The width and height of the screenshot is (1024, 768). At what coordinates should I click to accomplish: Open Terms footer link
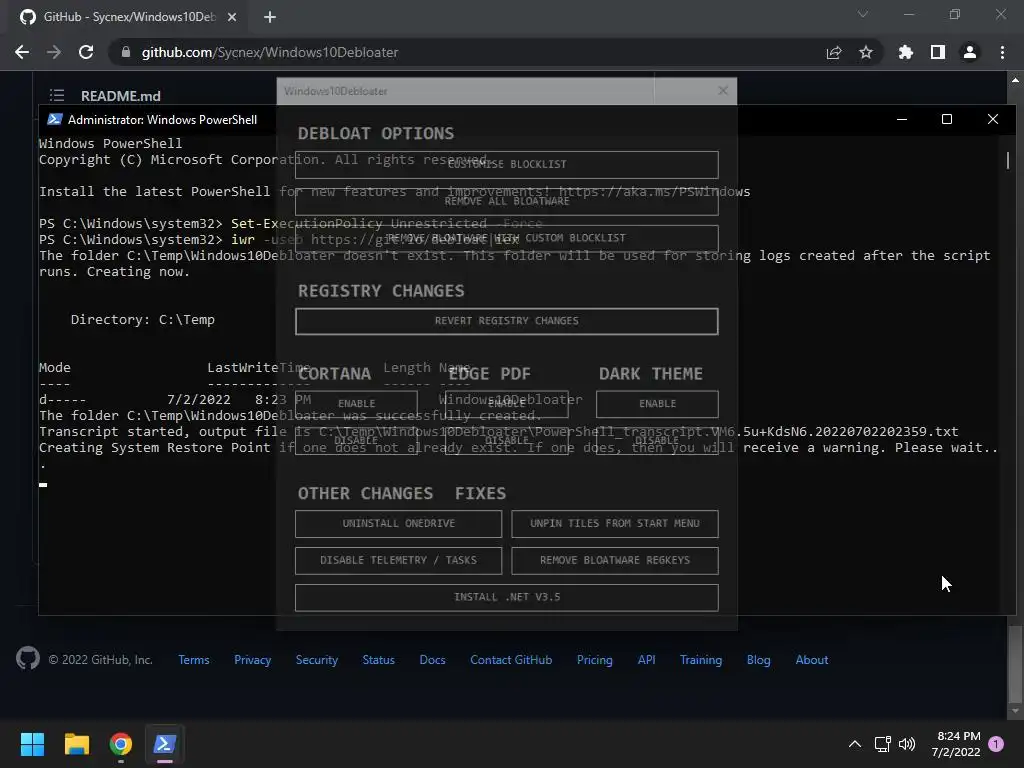(194, 660)
